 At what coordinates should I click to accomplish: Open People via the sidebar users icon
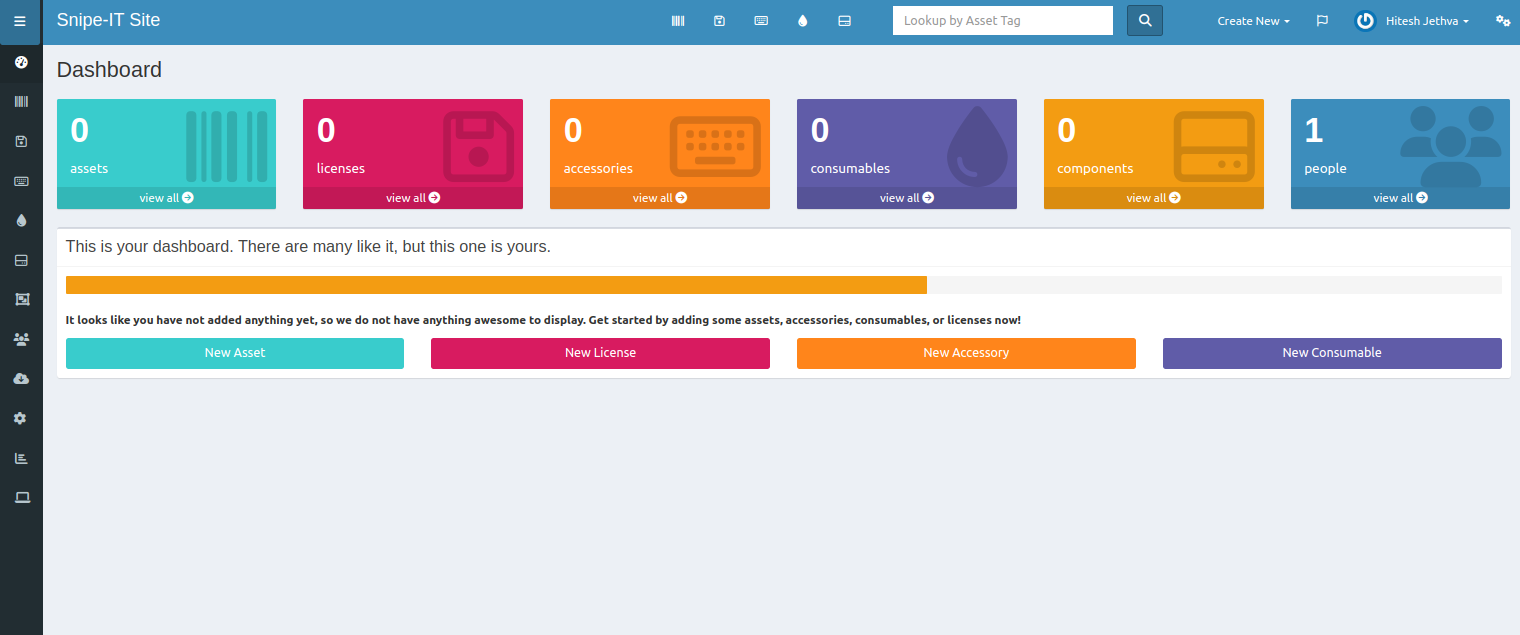coord(21,339)
